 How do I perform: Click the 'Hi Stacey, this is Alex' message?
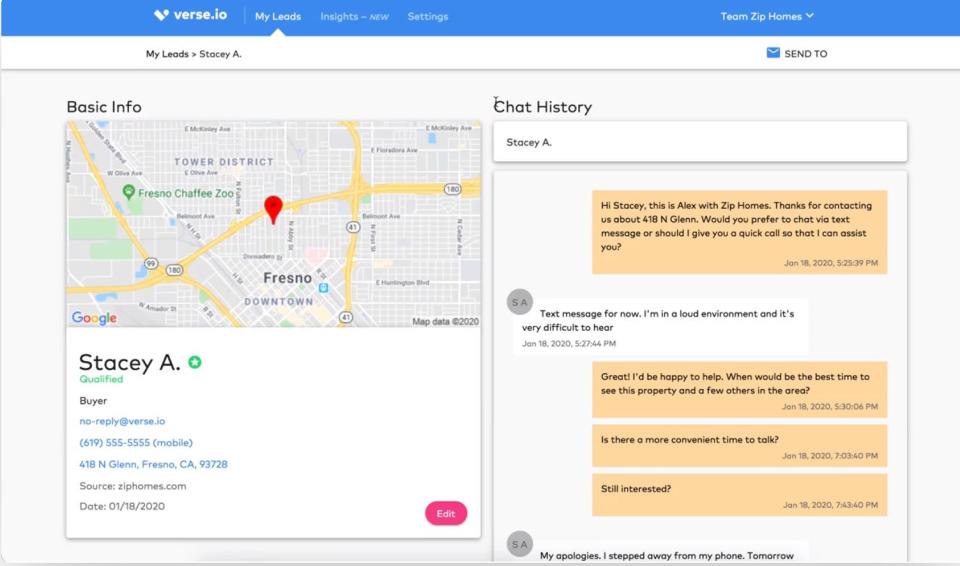(x=739, y=232)
